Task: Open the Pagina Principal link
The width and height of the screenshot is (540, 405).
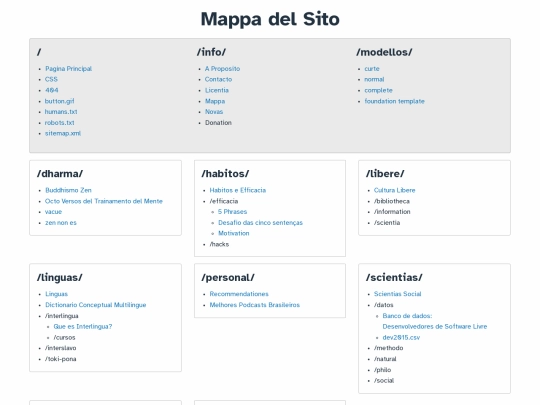Action: pos(69,69)
